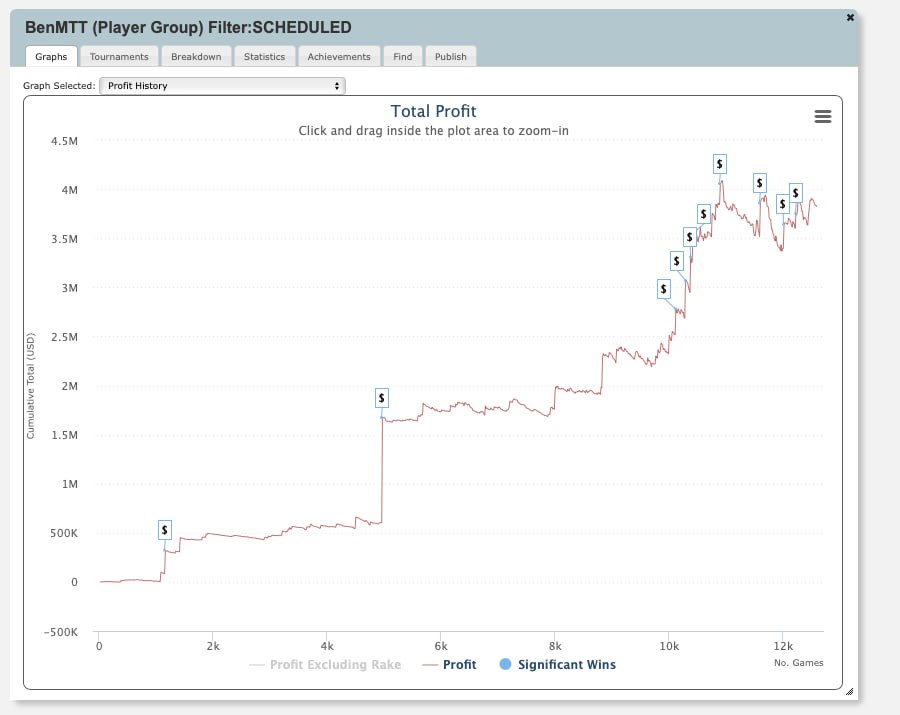900x715 pixels.
Task: Open the Breakdown tab
Action: (196, 57)
